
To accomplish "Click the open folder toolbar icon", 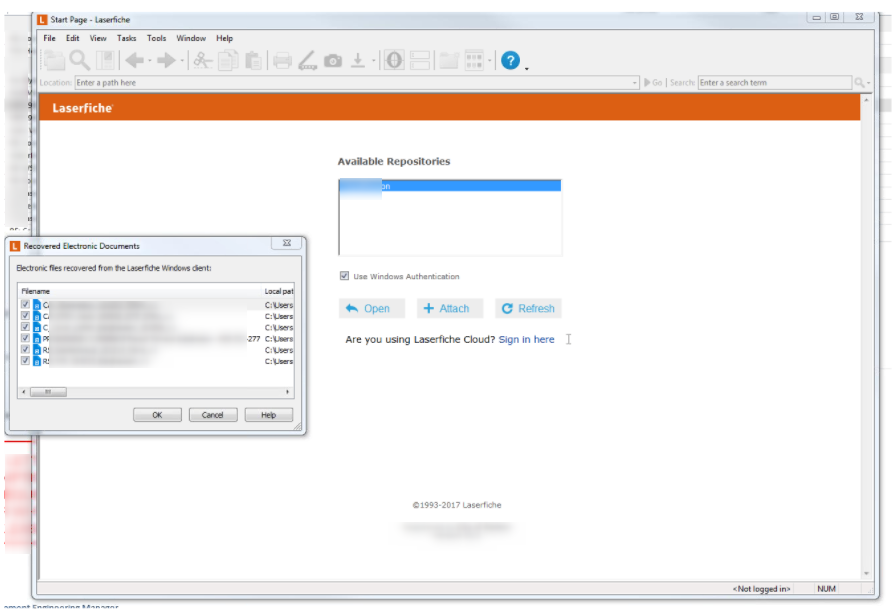I will pyautogui.click(x=54, y=60).
